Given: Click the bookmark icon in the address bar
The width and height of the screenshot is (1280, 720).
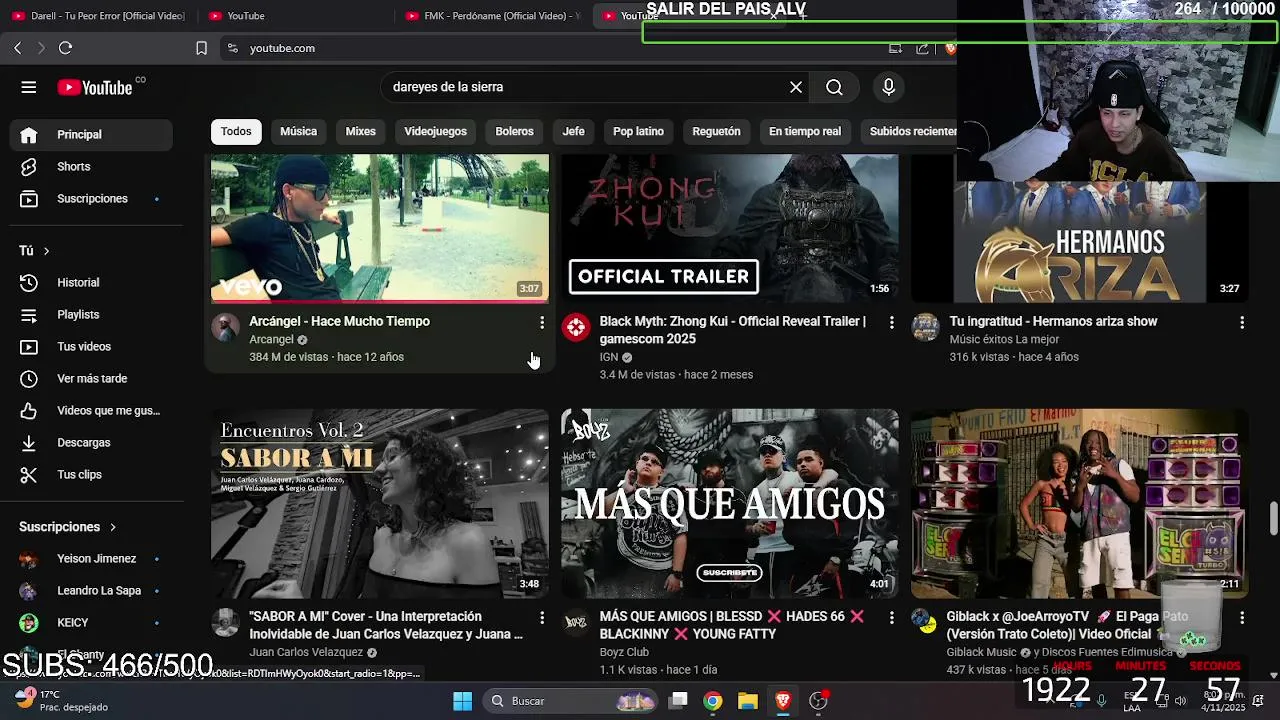Looking at the screenshot, I should tap(201, 48).
